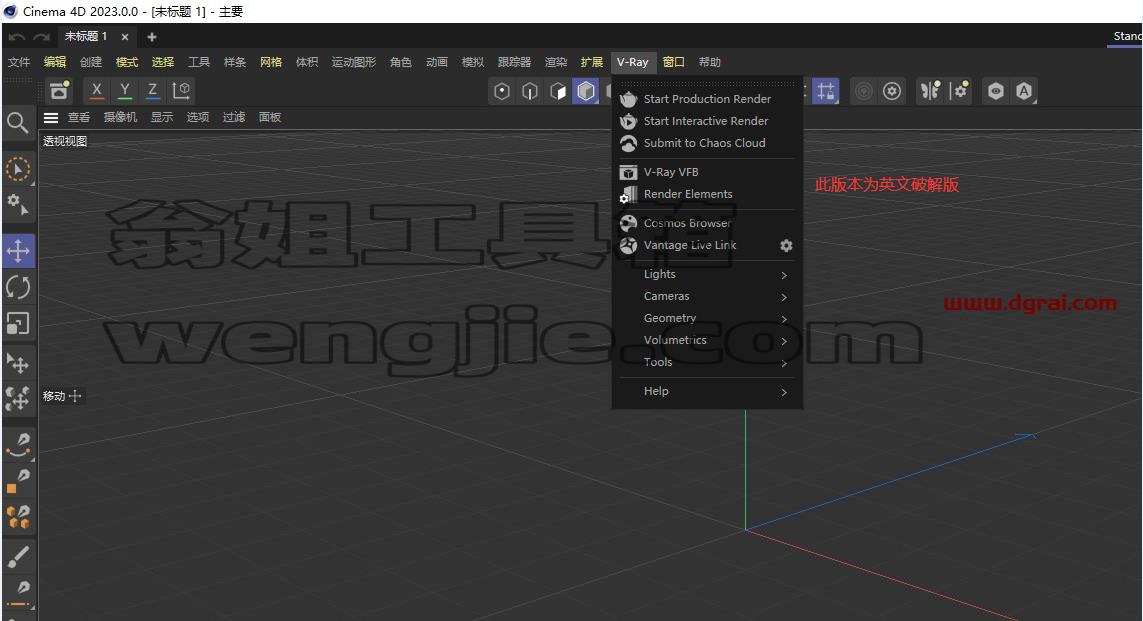
Task: Choose Start Interactive Render
Action: click(x=707, y=121)
